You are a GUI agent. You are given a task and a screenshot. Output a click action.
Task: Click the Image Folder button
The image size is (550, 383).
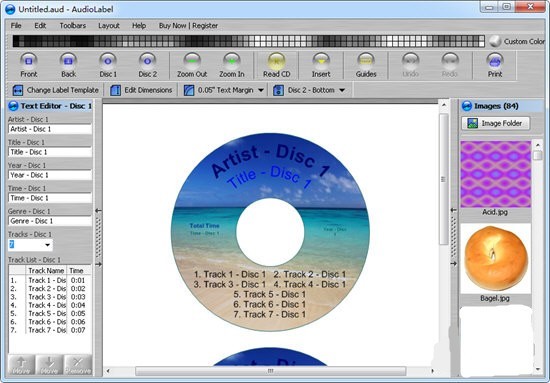coord(495,123)
